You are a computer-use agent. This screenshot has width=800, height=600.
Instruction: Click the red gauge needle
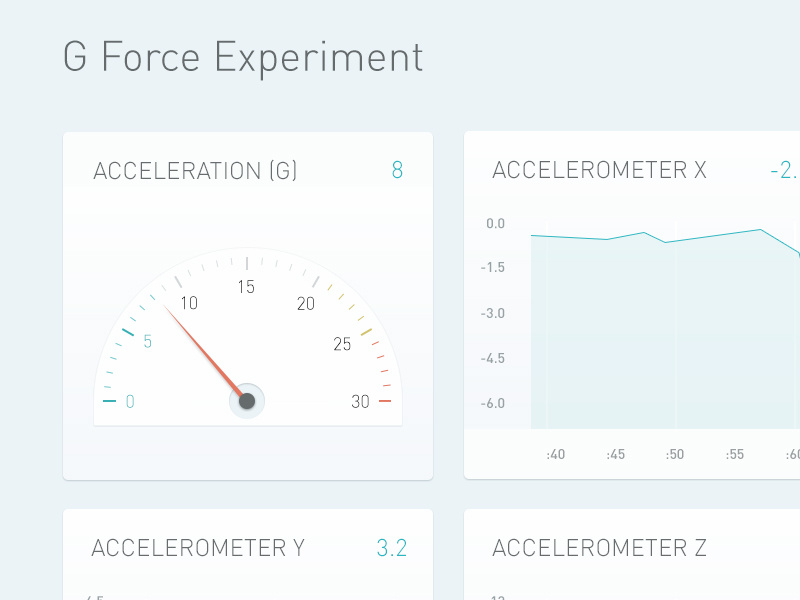pos(203,351)
